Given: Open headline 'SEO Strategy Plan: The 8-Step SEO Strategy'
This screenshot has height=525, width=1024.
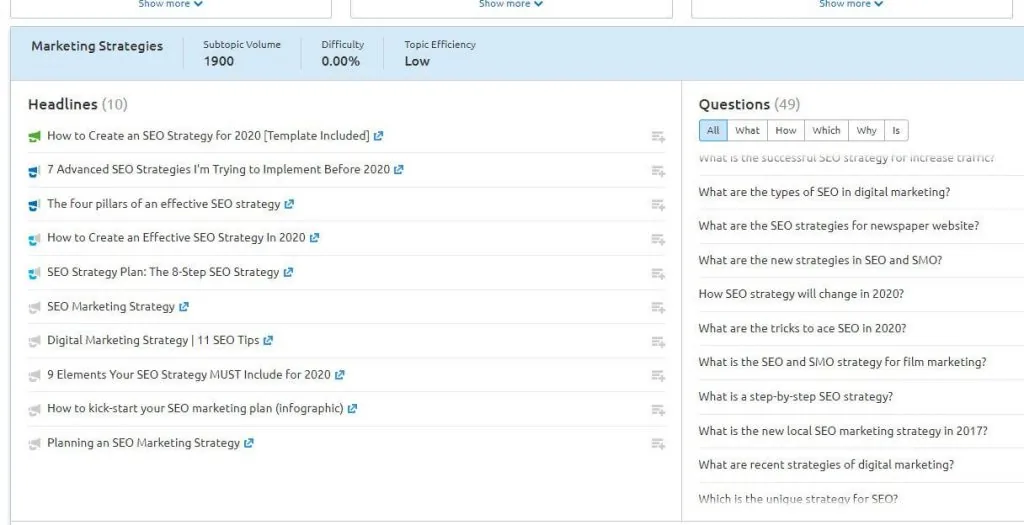Looking at the screenshot, I should [x=163, y=272].
